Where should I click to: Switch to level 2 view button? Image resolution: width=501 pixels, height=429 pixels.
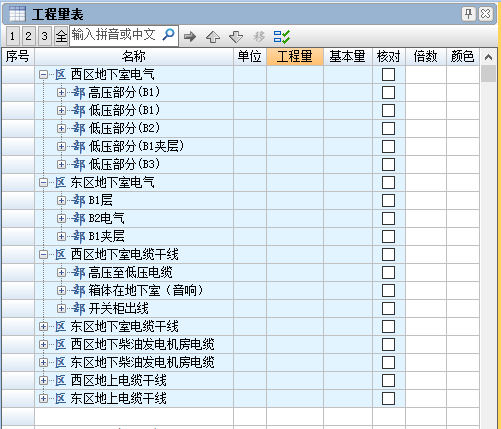point(28,36)
